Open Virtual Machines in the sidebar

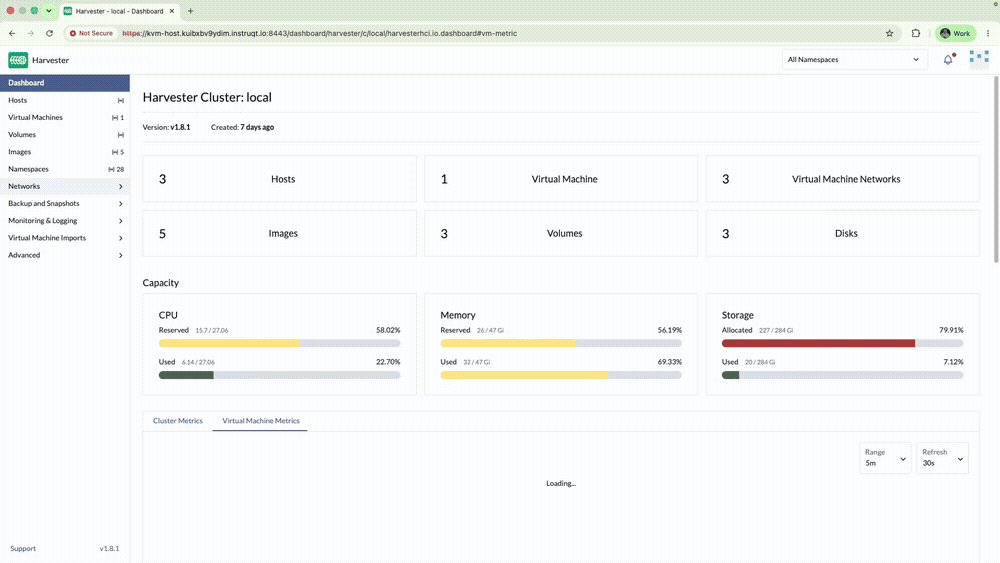(64, 117)
